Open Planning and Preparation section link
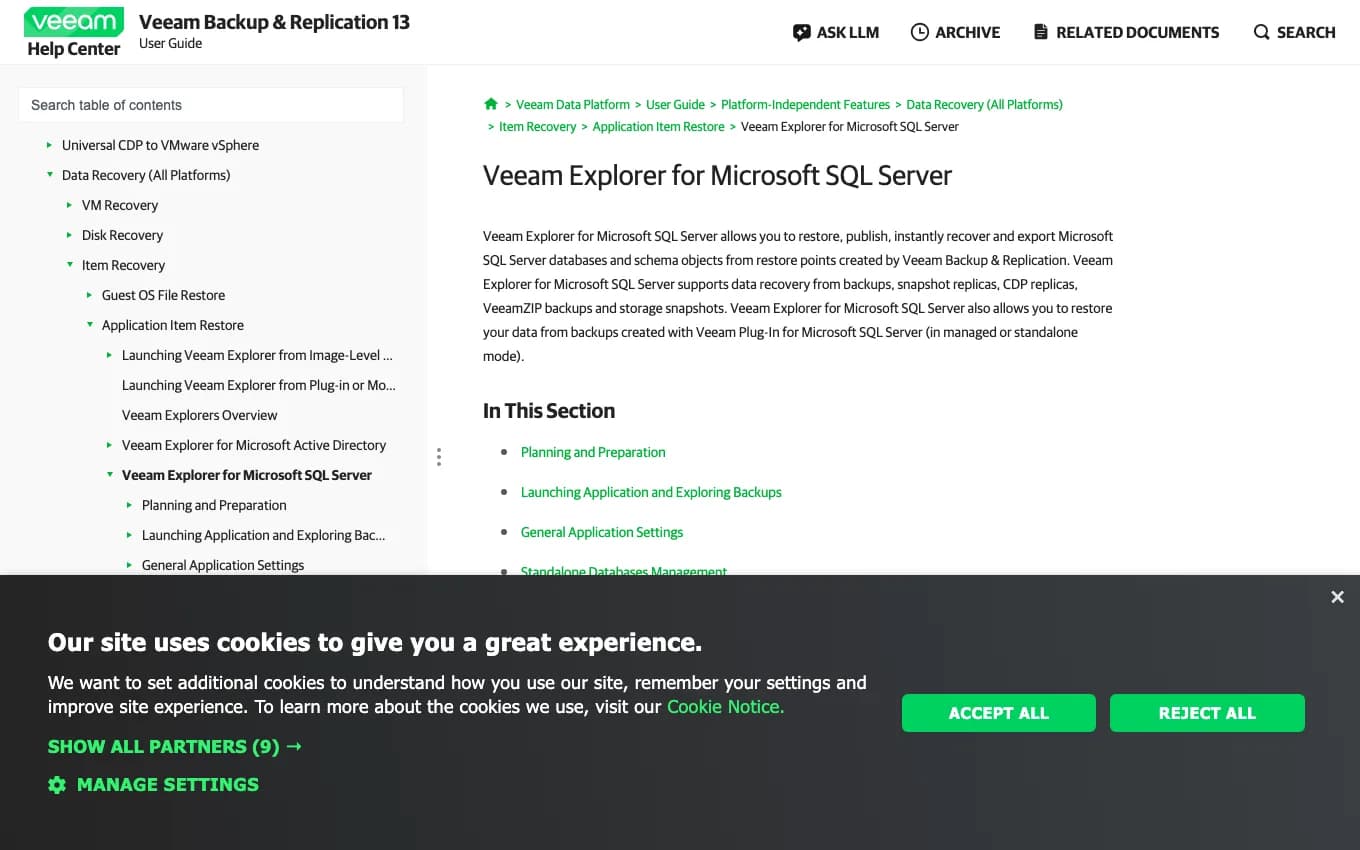This screenshot has width=1360, height=850. pos(593,452)
